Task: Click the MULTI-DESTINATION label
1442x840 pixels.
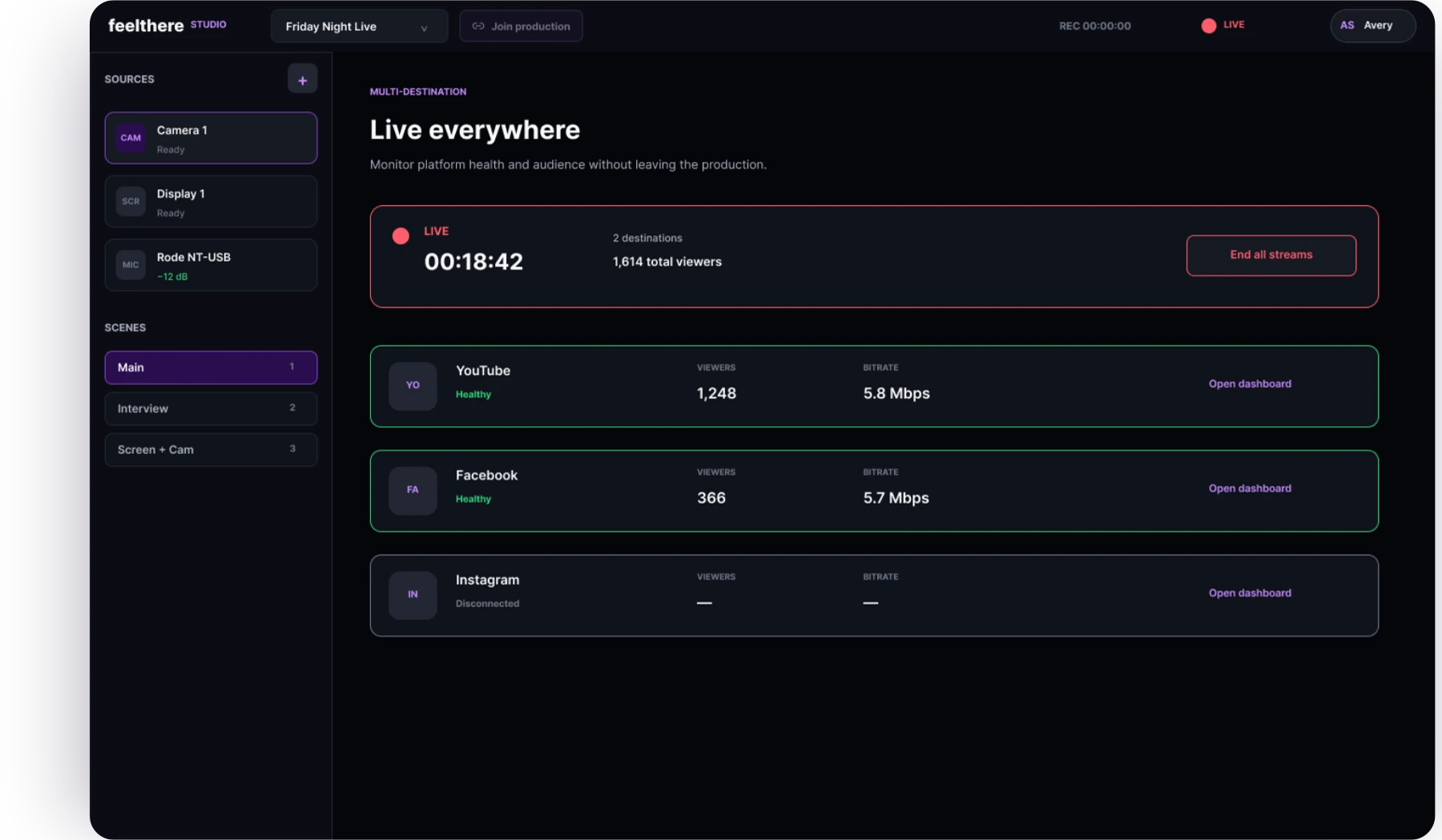Action: point(417,92)
